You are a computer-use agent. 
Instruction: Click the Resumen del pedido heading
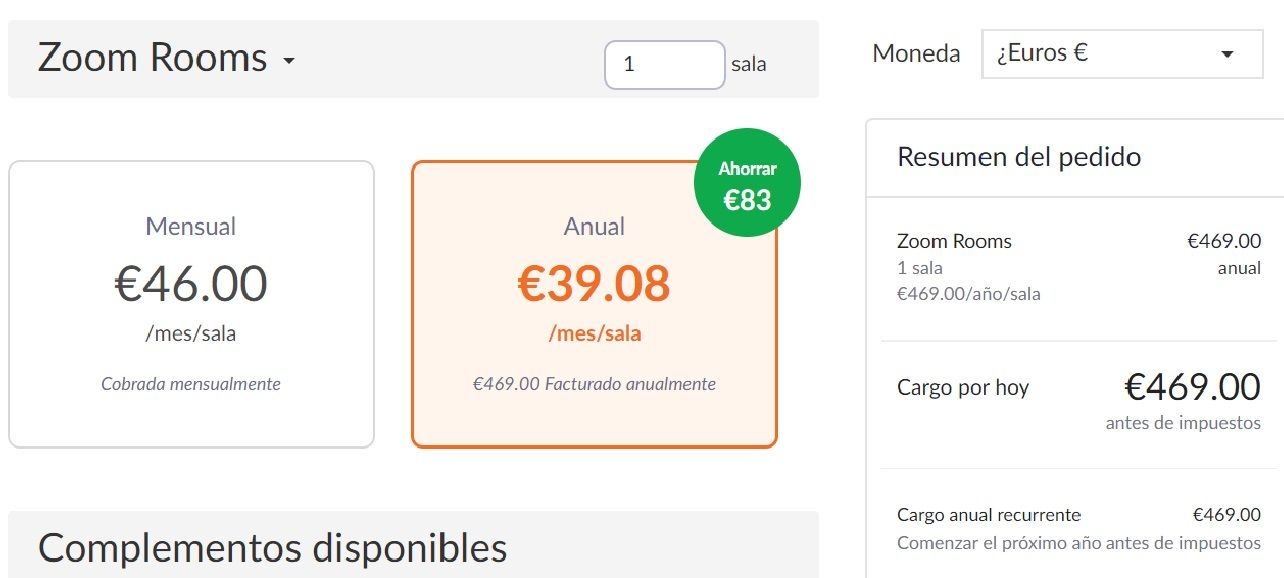tap(1019, 157)
